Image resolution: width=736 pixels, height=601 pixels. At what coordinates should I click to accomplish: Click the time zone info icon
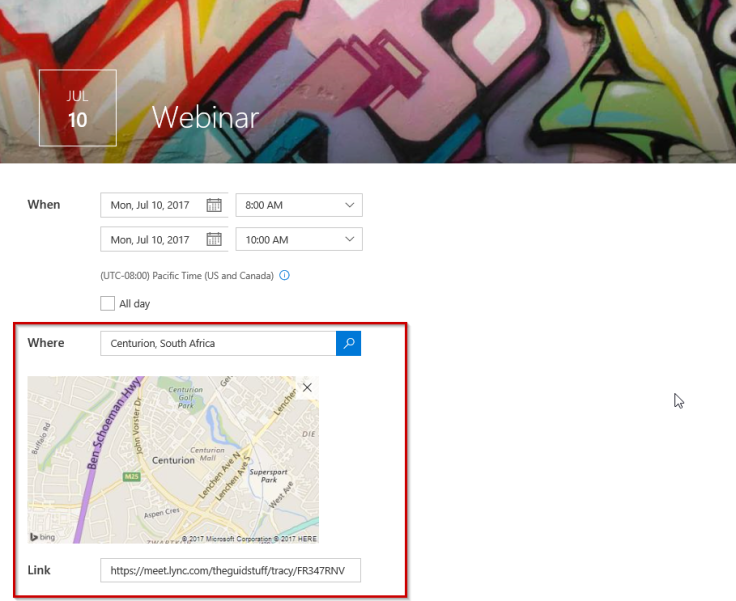click(x=284, y=276)
